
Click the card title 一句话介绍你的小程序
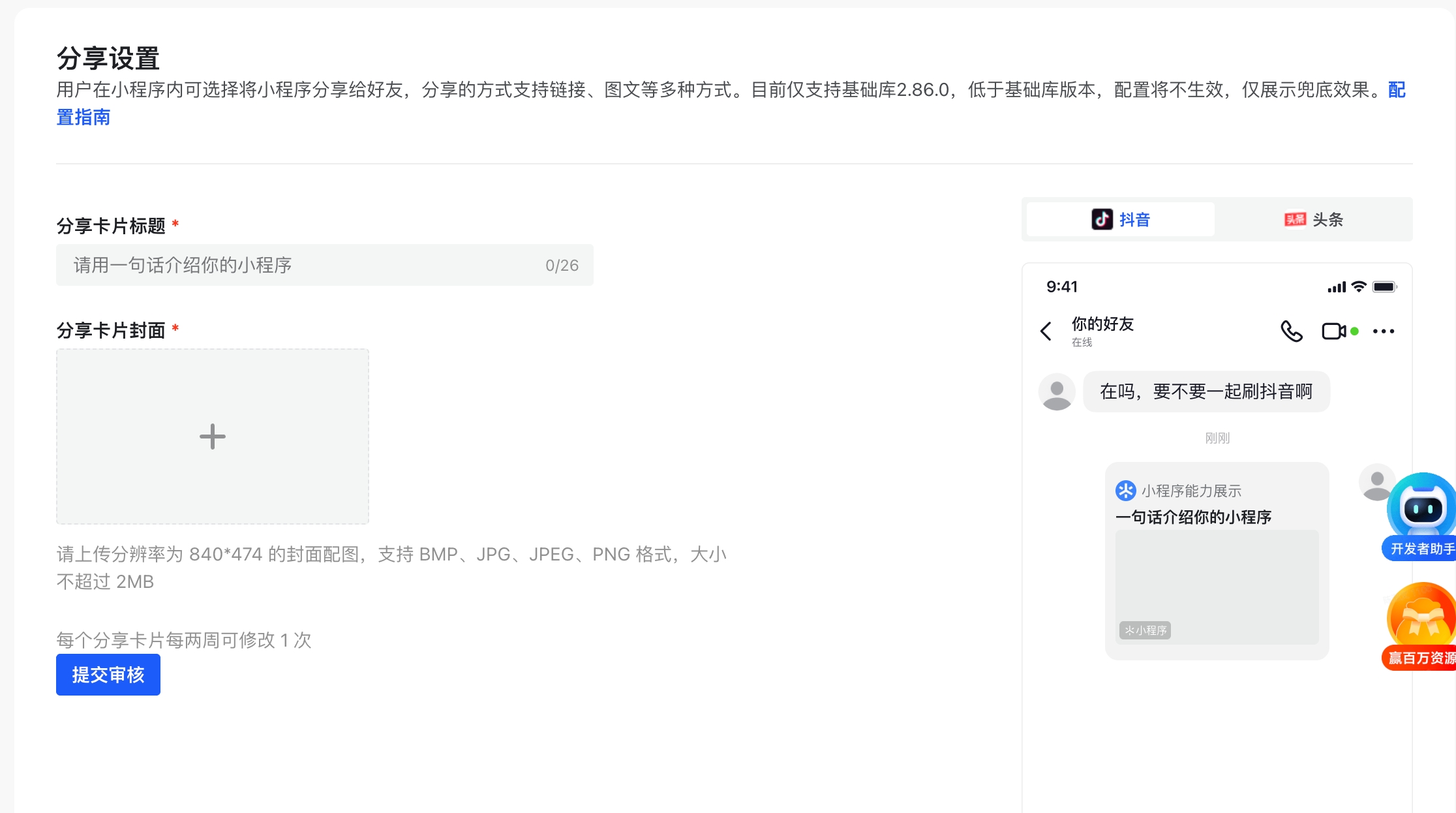pyautogui.click(x=1194, y=517)
